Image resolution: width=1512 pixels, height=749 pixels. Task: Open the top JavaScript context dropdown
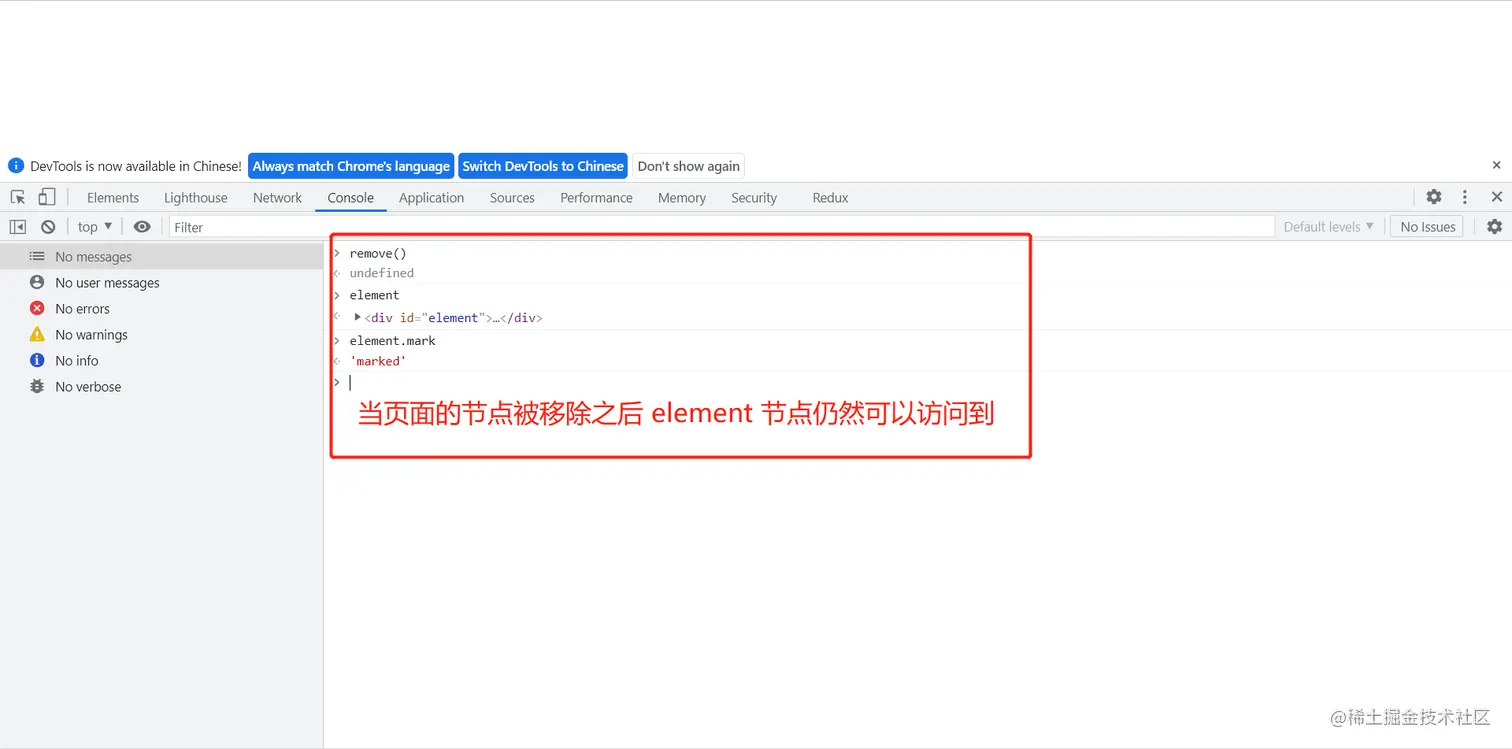95,227
